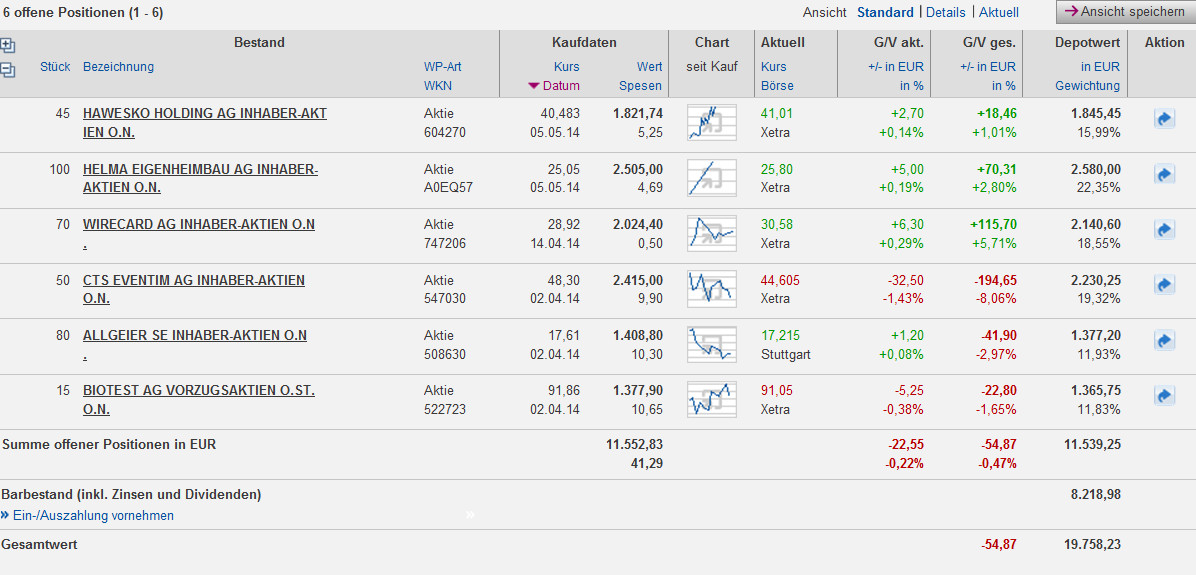Select the Standard view
The image size is (1196, 575).
pyautogui.click(x=885, y=13)
